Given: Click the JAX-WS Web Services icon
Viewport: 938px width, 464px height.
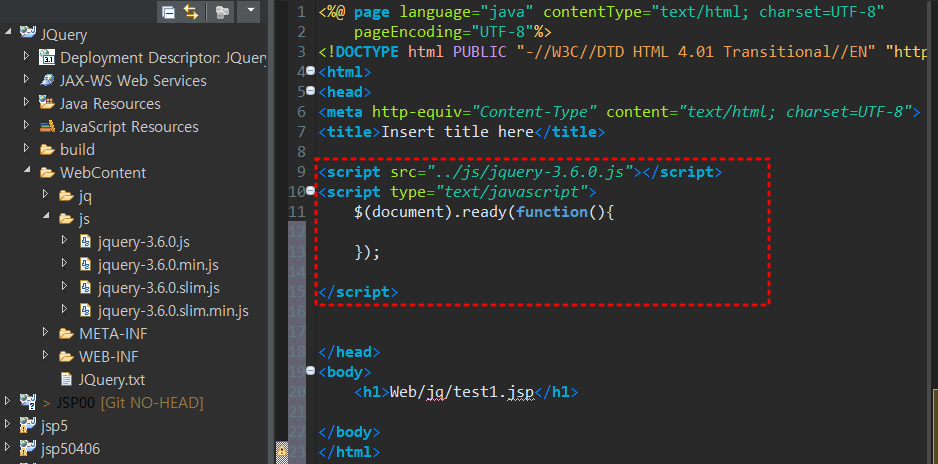Looking at the screenshot, I should click(47, 80).
